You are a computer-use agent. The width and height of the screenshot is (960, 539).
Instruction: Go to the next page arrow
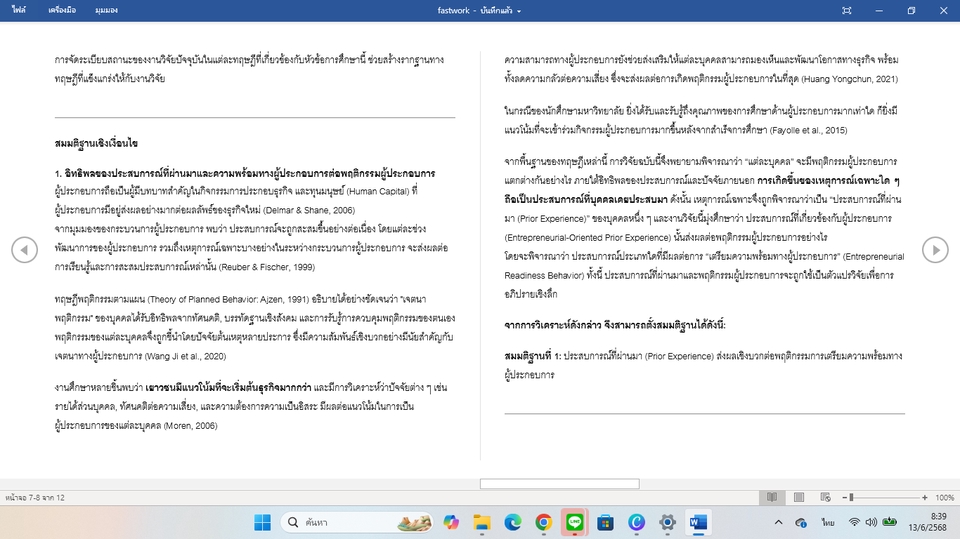pyautogui.click(x=935, y=250)
